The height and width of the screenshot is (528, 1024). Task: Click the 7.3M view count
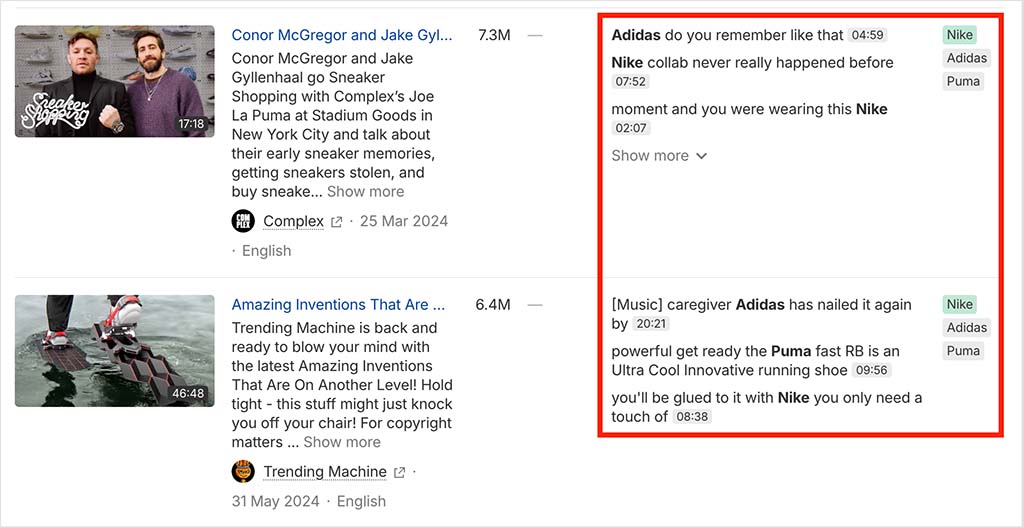click(494, 35)
